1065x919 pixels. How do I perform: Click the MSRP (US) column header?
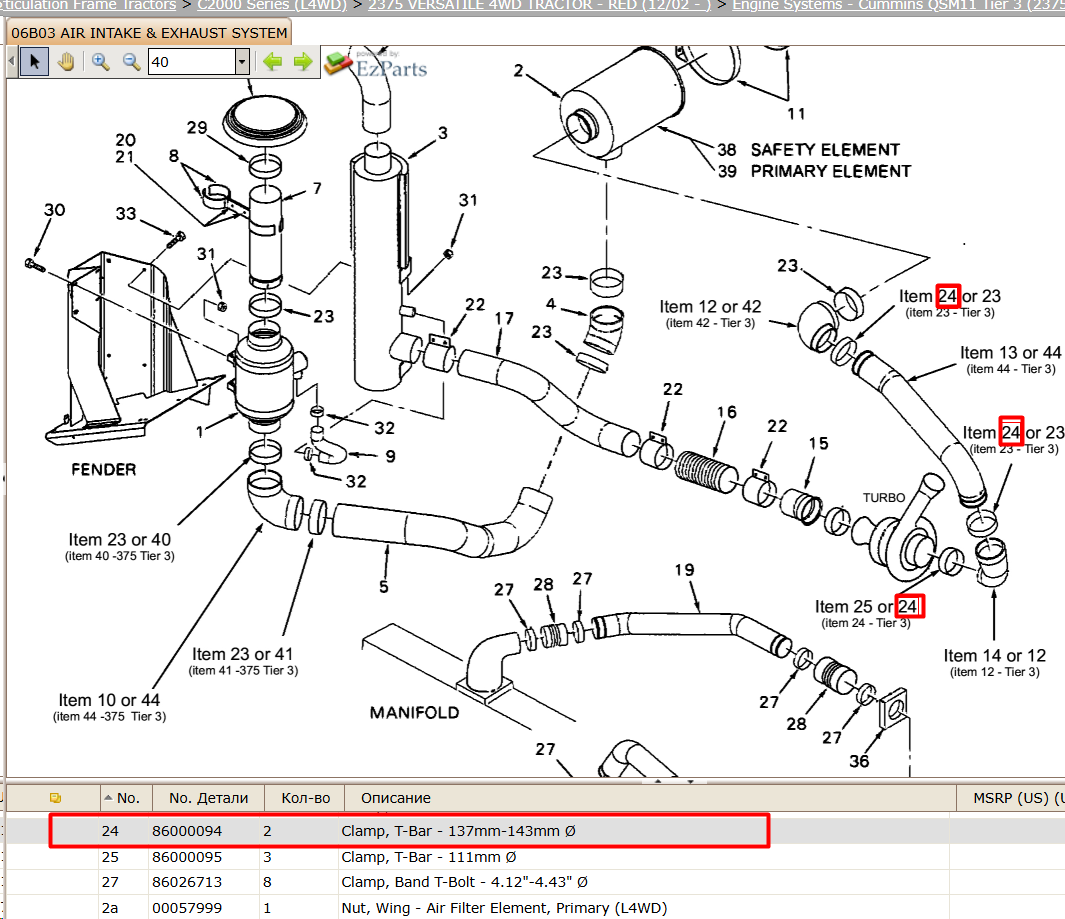(1012, 798)
